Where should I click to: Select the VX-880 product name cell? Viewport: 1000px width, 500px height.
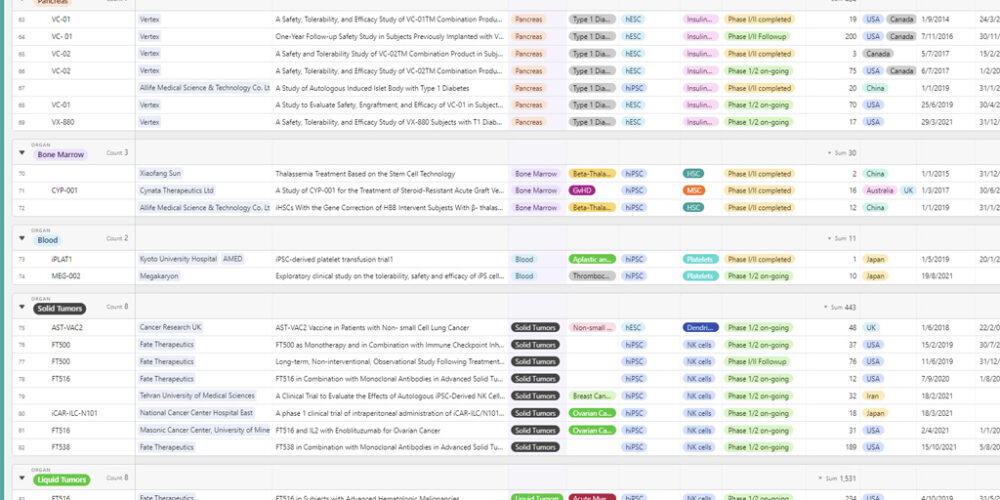pos(61,122)
